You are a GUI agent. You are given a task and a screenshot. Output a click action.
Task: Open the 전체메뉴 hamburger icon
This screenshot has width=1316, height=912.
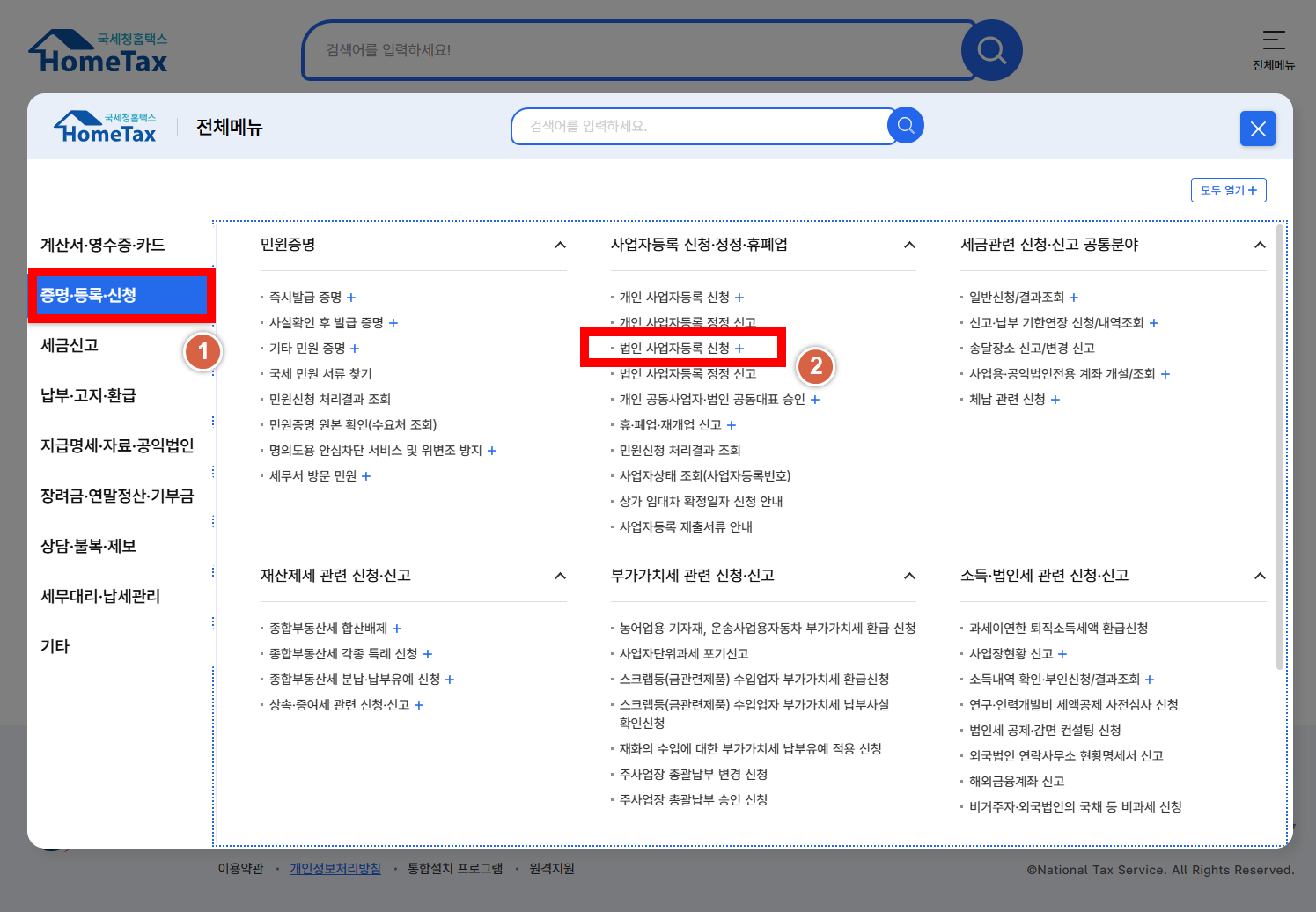[x=1274, y=41]
